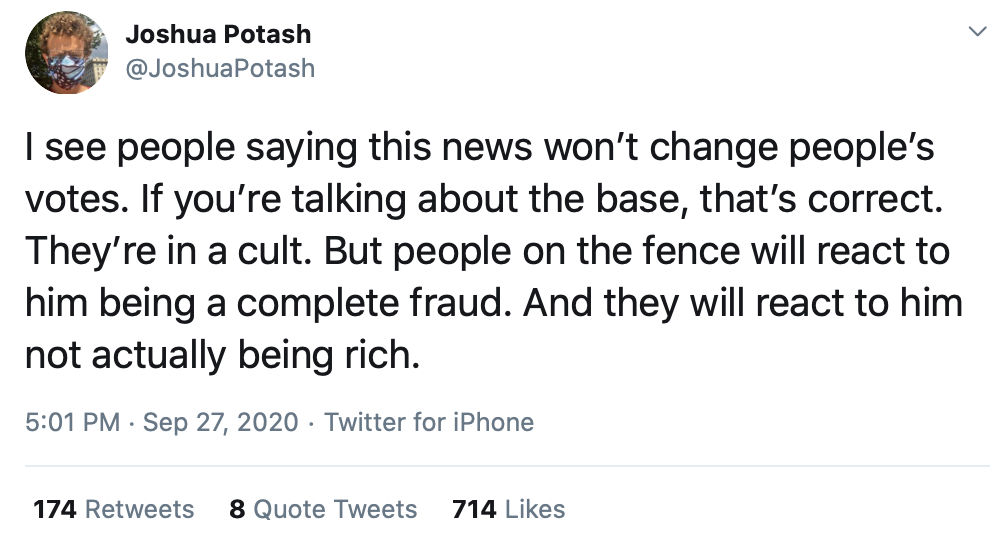Click the bold number 714
This screenshot has width=1004, height=548.
coord(474,509)
